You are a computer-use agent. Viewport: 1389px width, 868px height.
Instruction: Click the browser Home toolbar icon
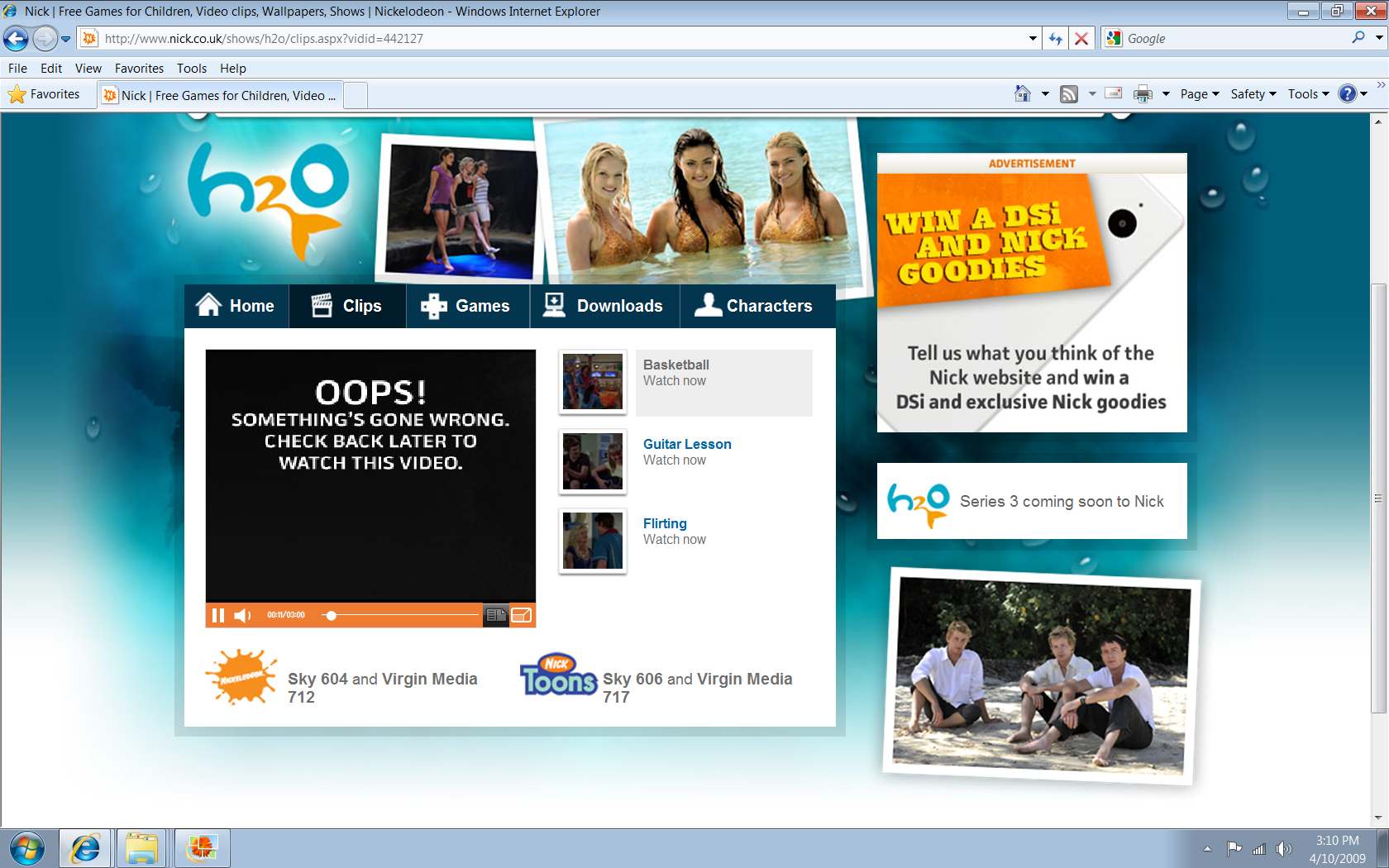click(x=1023, y=94)
